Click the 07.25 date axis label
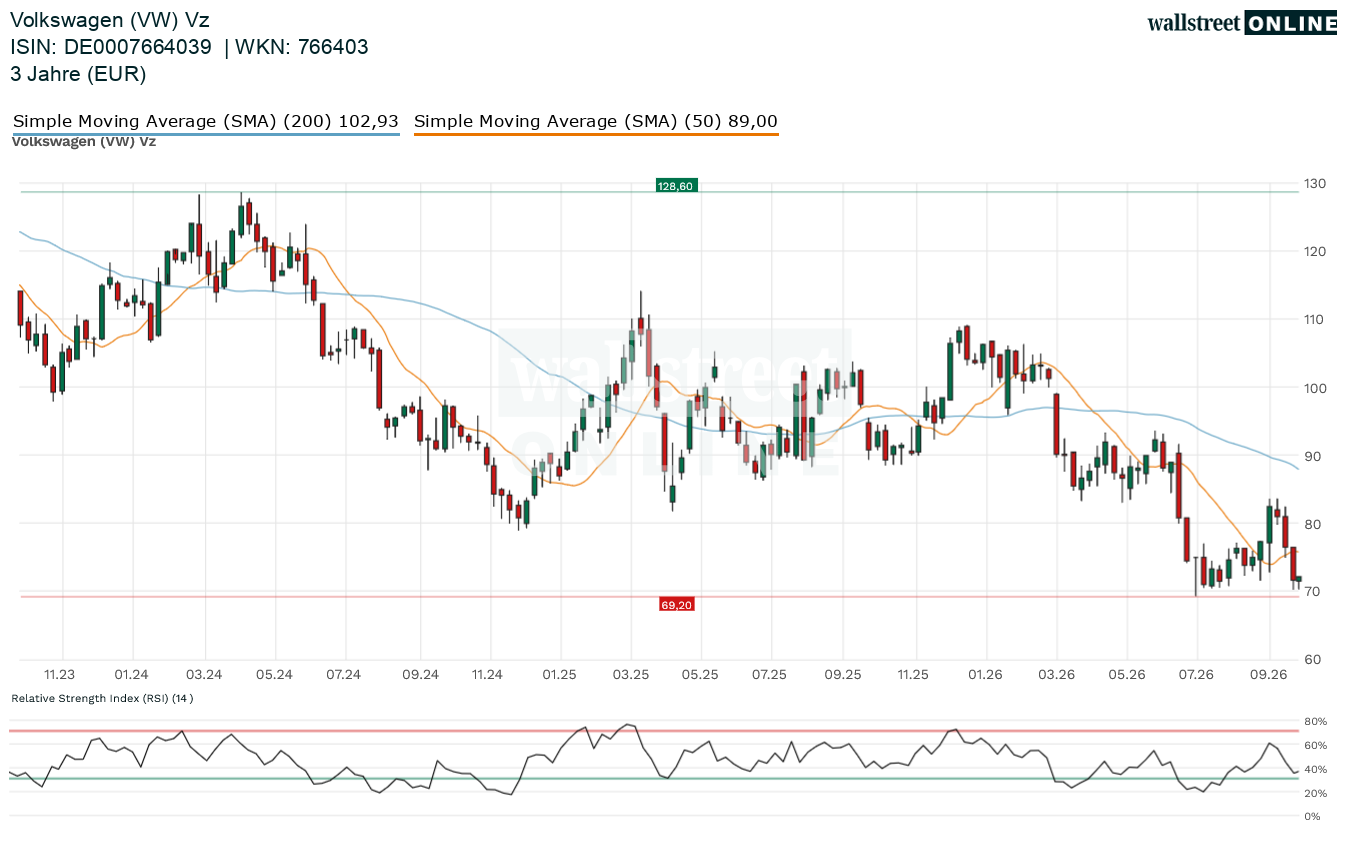 click(x=770, y=675)
